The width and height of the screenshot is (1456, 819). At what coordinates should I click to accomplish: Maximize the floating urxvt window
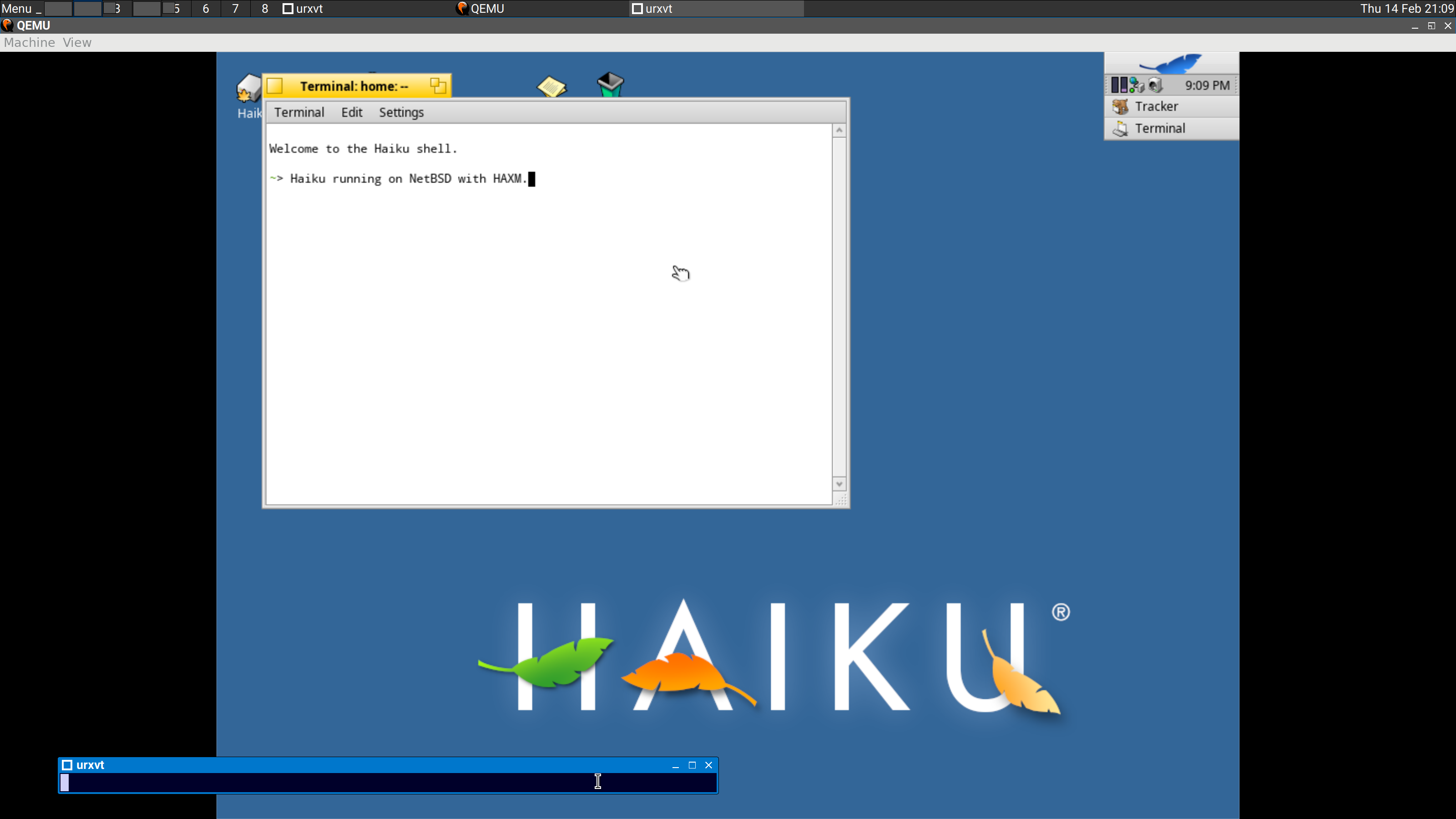pos(692,765)
